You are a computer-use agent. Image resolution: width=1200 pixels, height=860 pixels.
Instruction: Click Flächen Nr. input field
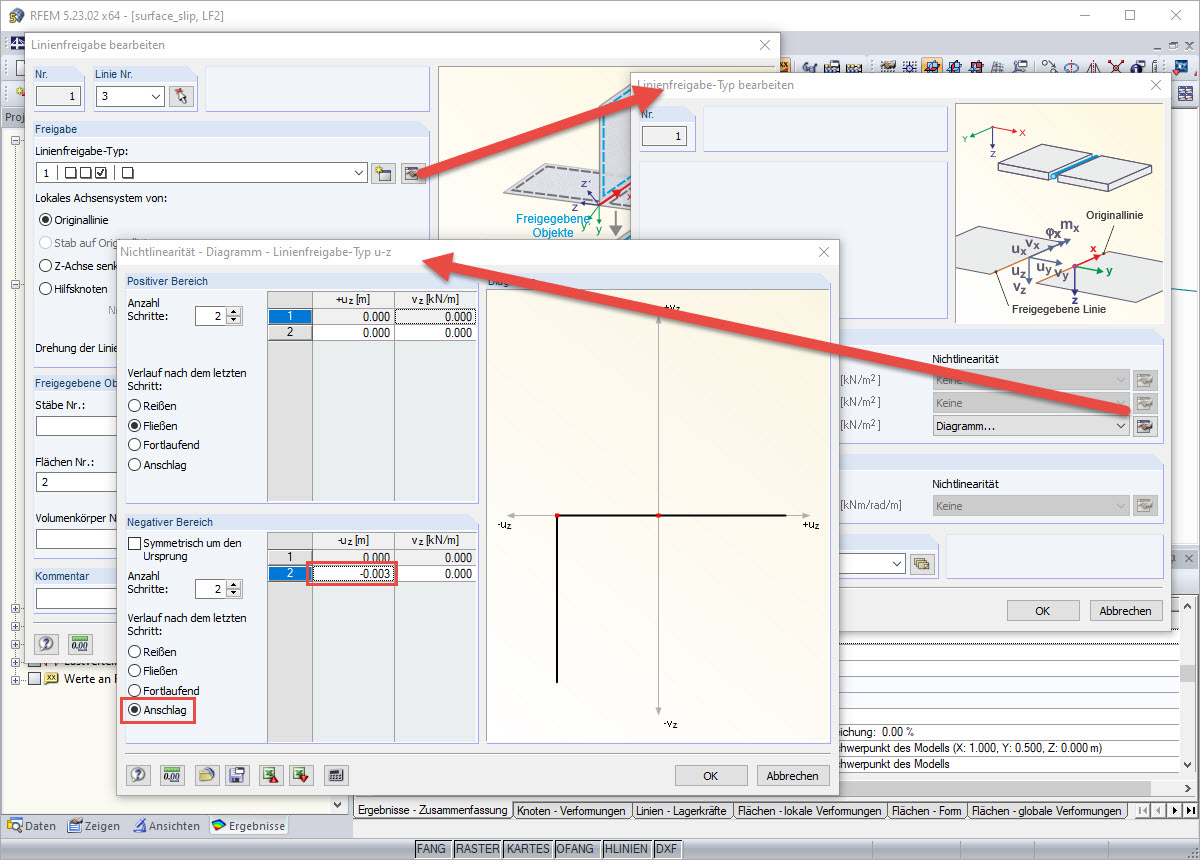(x=76, y=482)
